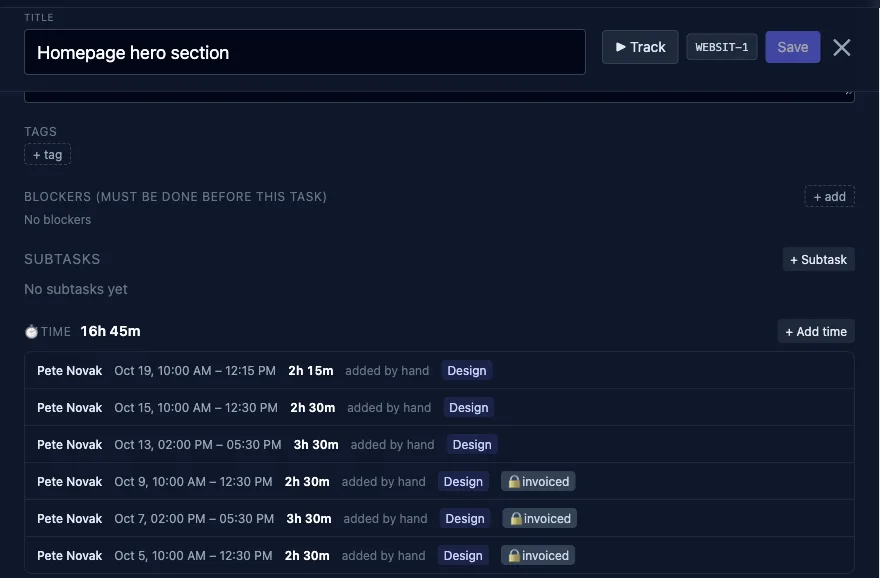
Task: Click the invoiced lock badge on Oct 9 entry
Action: coord(538,481)
